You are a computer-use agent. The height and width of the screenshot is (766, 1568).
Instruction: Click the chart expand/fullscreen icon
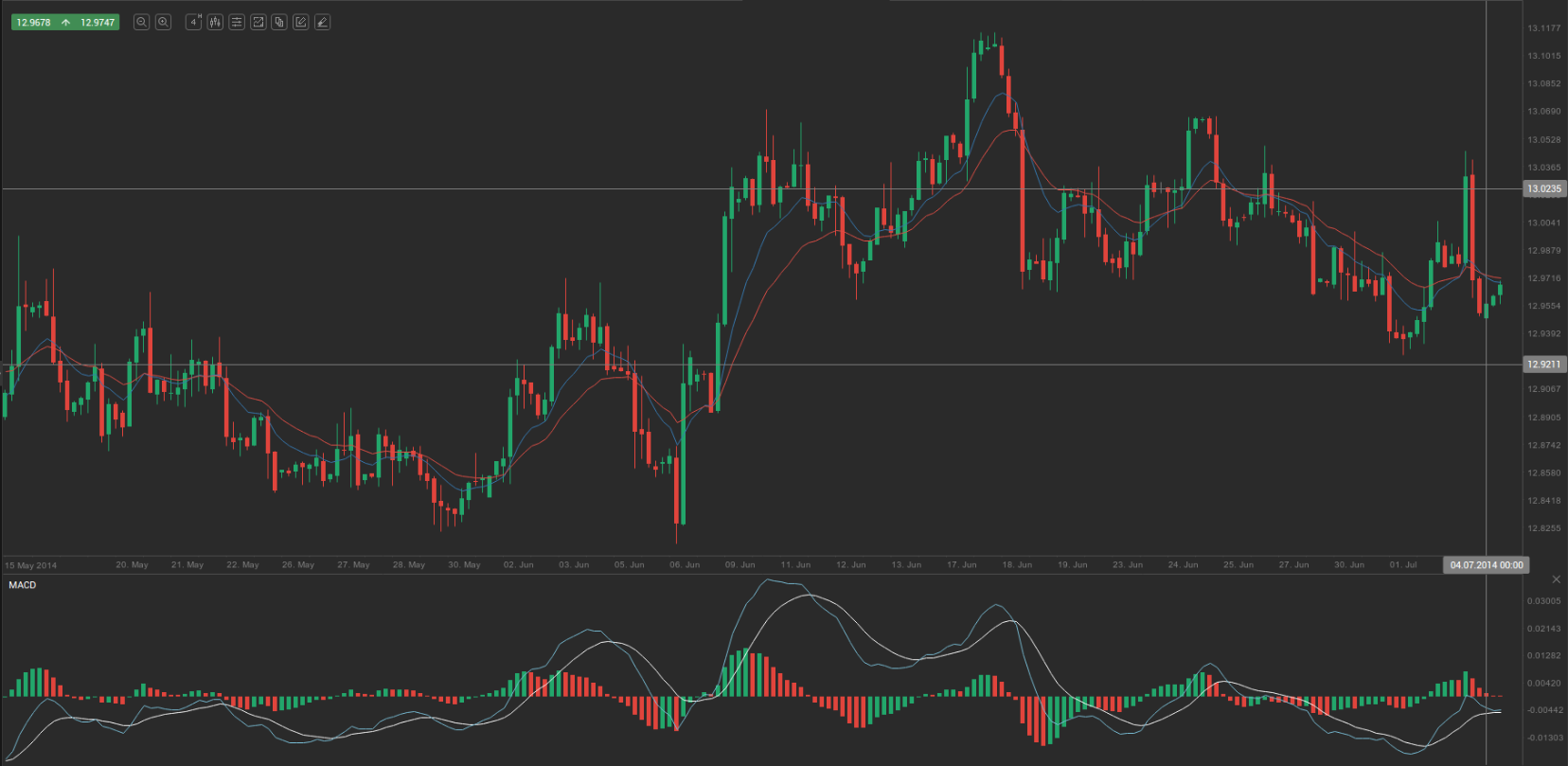[258, 22]
